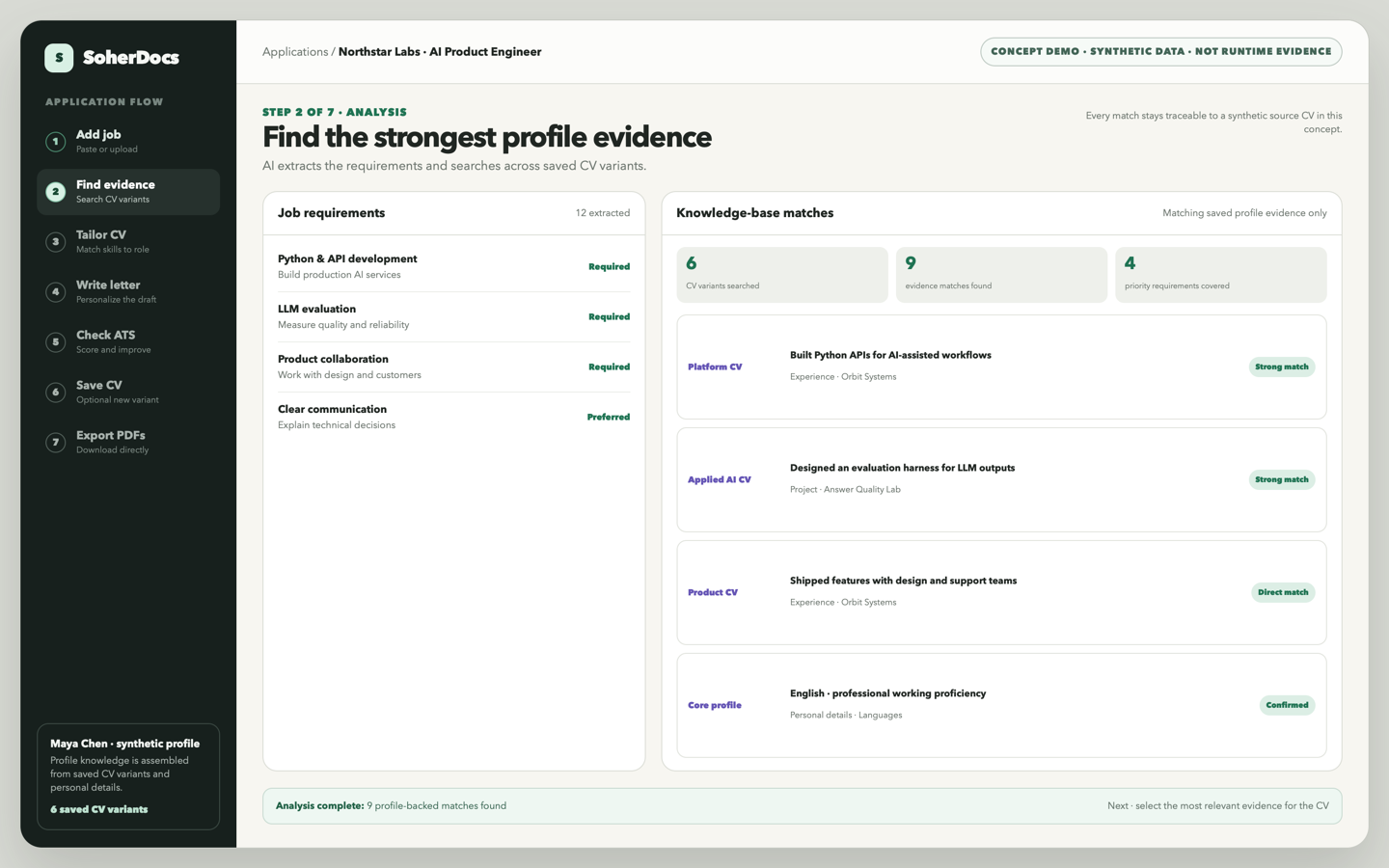This screenshot has width=1389, height=868.
Task: Click the Preferred tag on Clear communication
Action: 609,418
